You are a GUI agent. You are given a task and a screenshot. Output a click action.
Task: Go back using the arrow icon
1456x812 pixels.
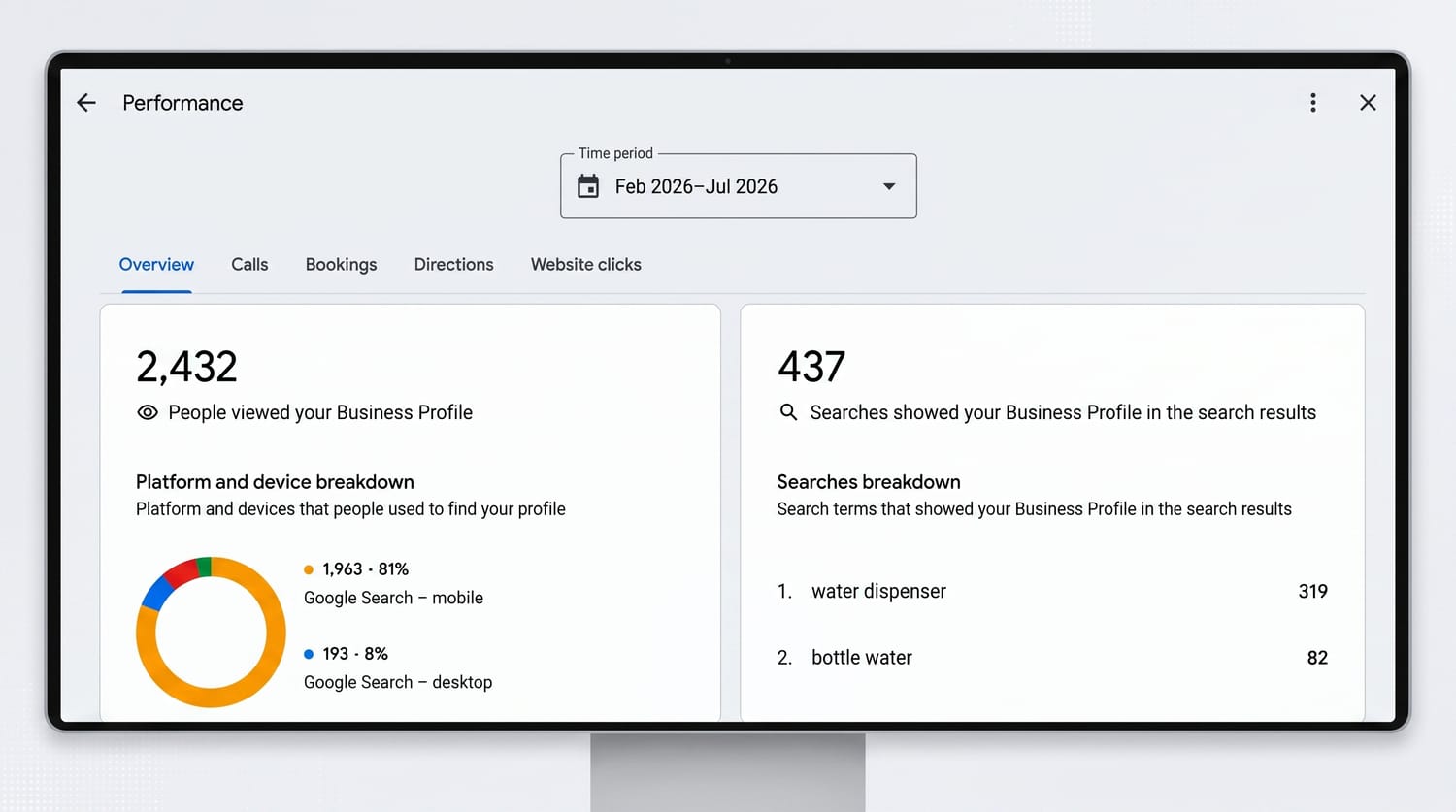click(86, 103)
